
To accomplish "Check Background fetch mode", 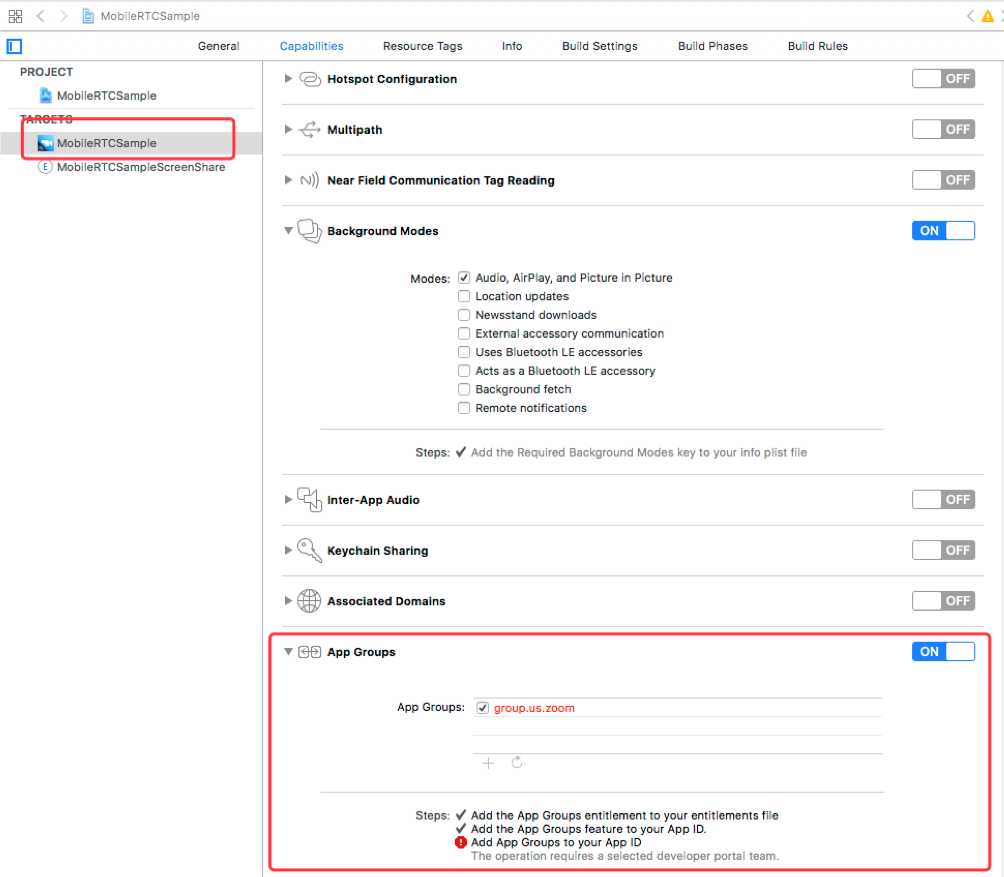I will pyautogui.click(x=464, y=389).
